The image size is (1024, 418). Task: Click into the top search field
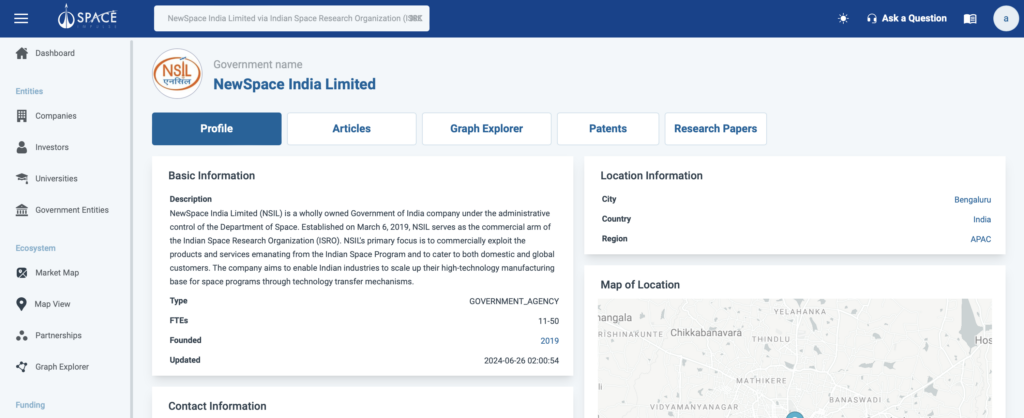tap(291, 18)
